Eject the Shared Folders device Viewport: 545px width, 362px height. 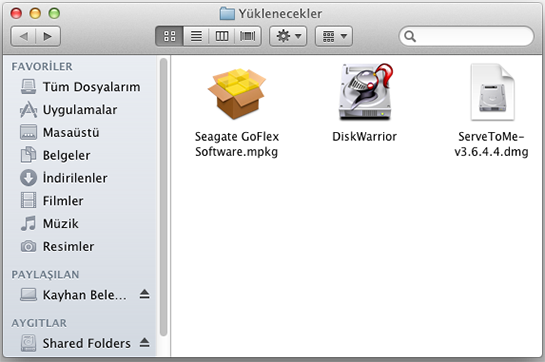pos(145,343)
